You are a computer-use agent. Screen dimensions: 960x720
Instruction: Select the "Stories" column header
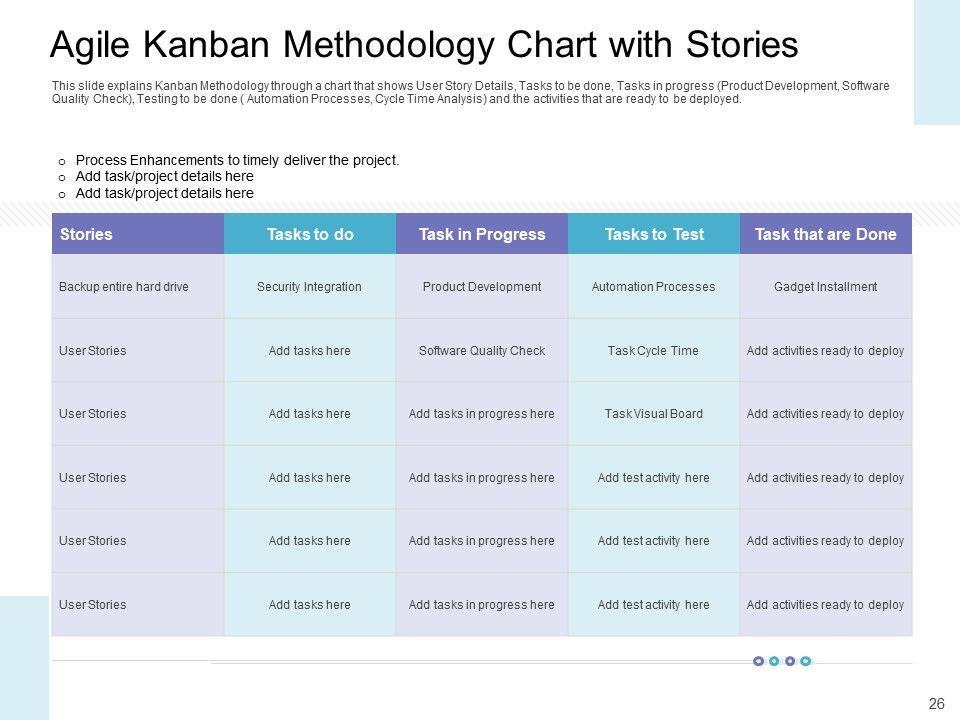pos(86,234)
